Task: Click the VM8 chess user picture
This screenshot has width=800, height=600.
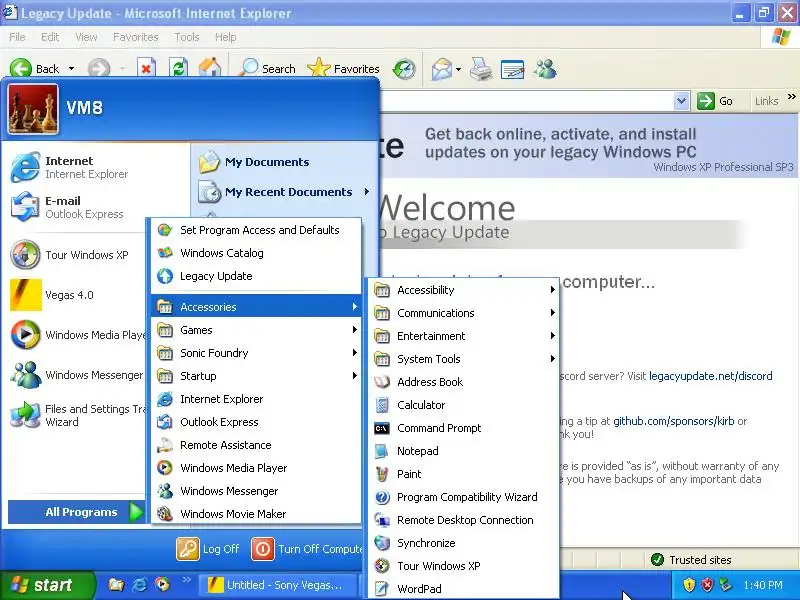Action: point(33,109)
